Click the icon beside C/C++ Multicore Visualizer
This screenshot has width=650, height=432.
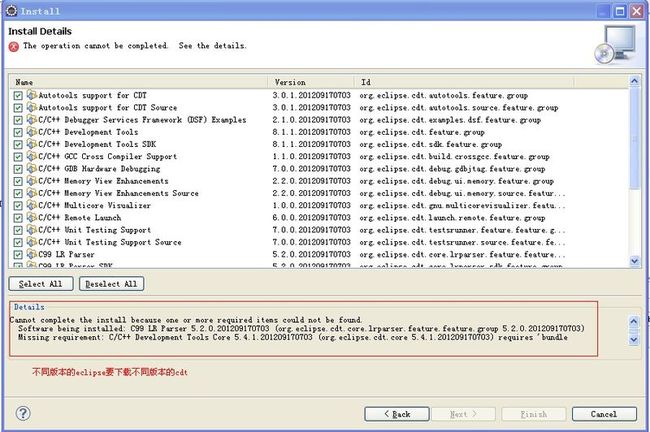click(x=32, y=205)
